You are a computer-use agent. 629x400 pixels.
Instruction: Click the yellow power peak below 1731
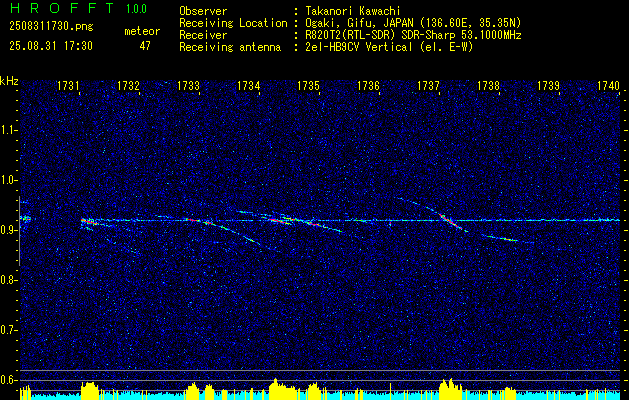[x=90, y=390]
